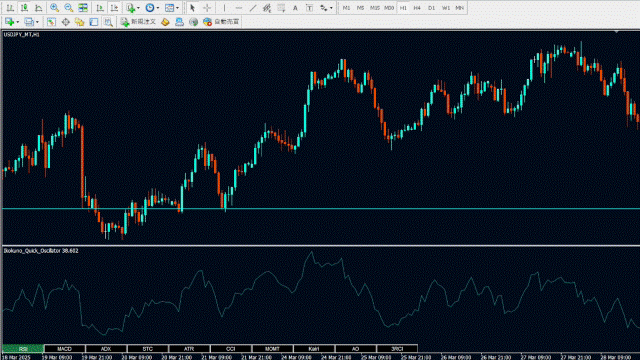Screen dimensions: 640x360
Task: Open the Strategy Tester magnifier icon
Action: 108,22
